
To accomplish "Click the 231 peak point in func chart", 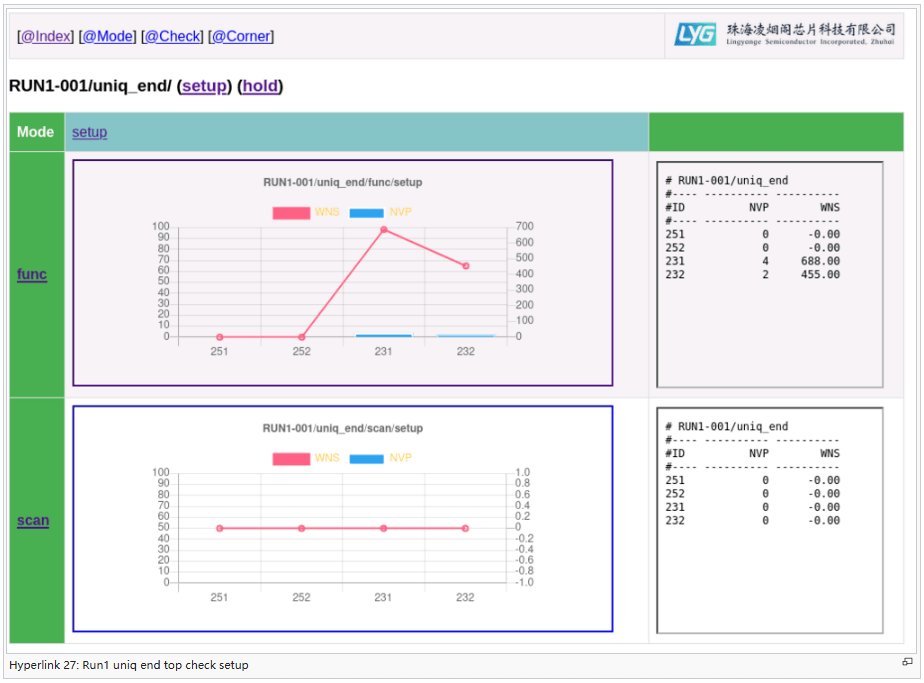I will point(383,230).
